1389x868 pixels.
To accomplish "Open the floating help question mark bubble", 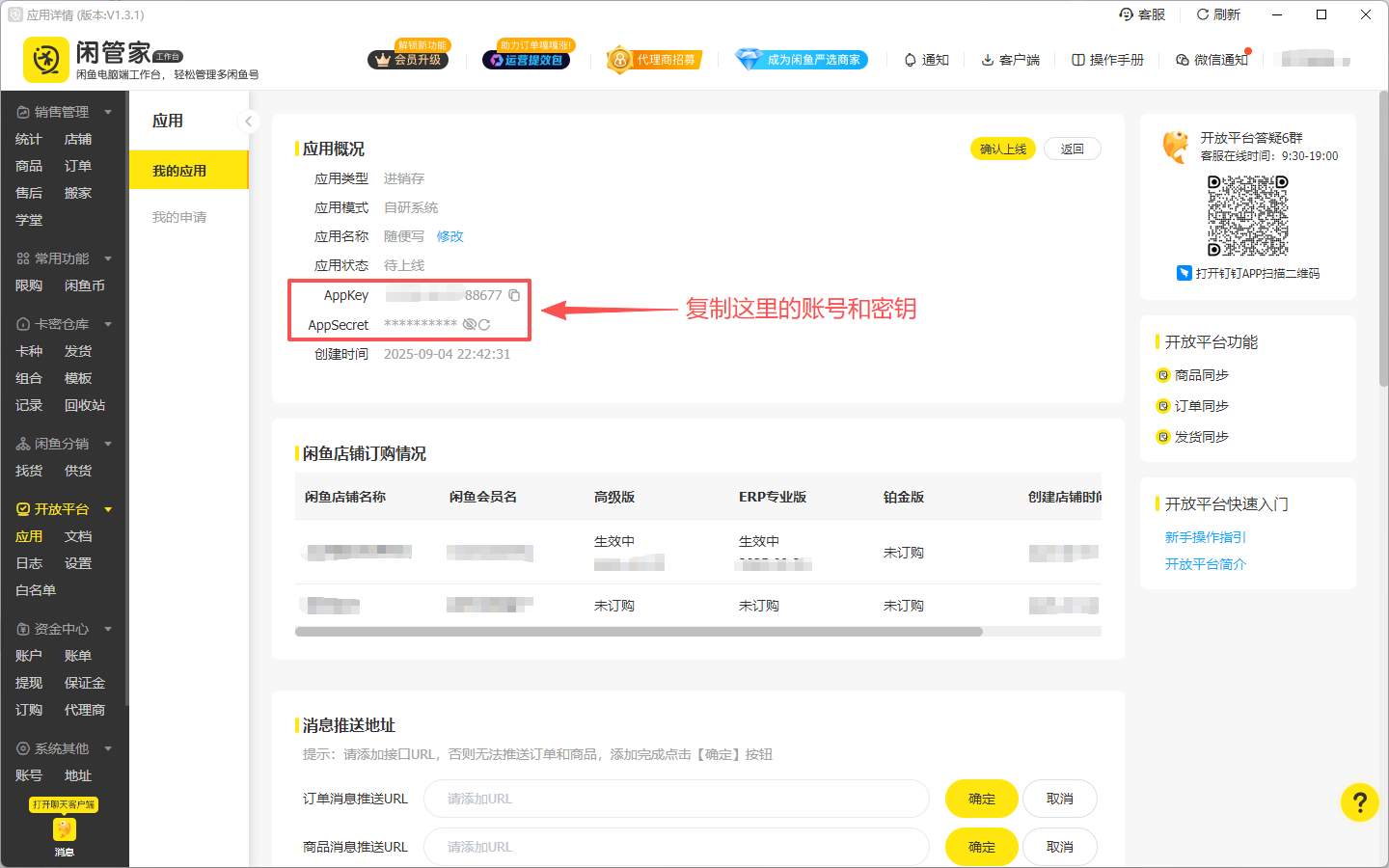I will click(x=1359, y=802).
